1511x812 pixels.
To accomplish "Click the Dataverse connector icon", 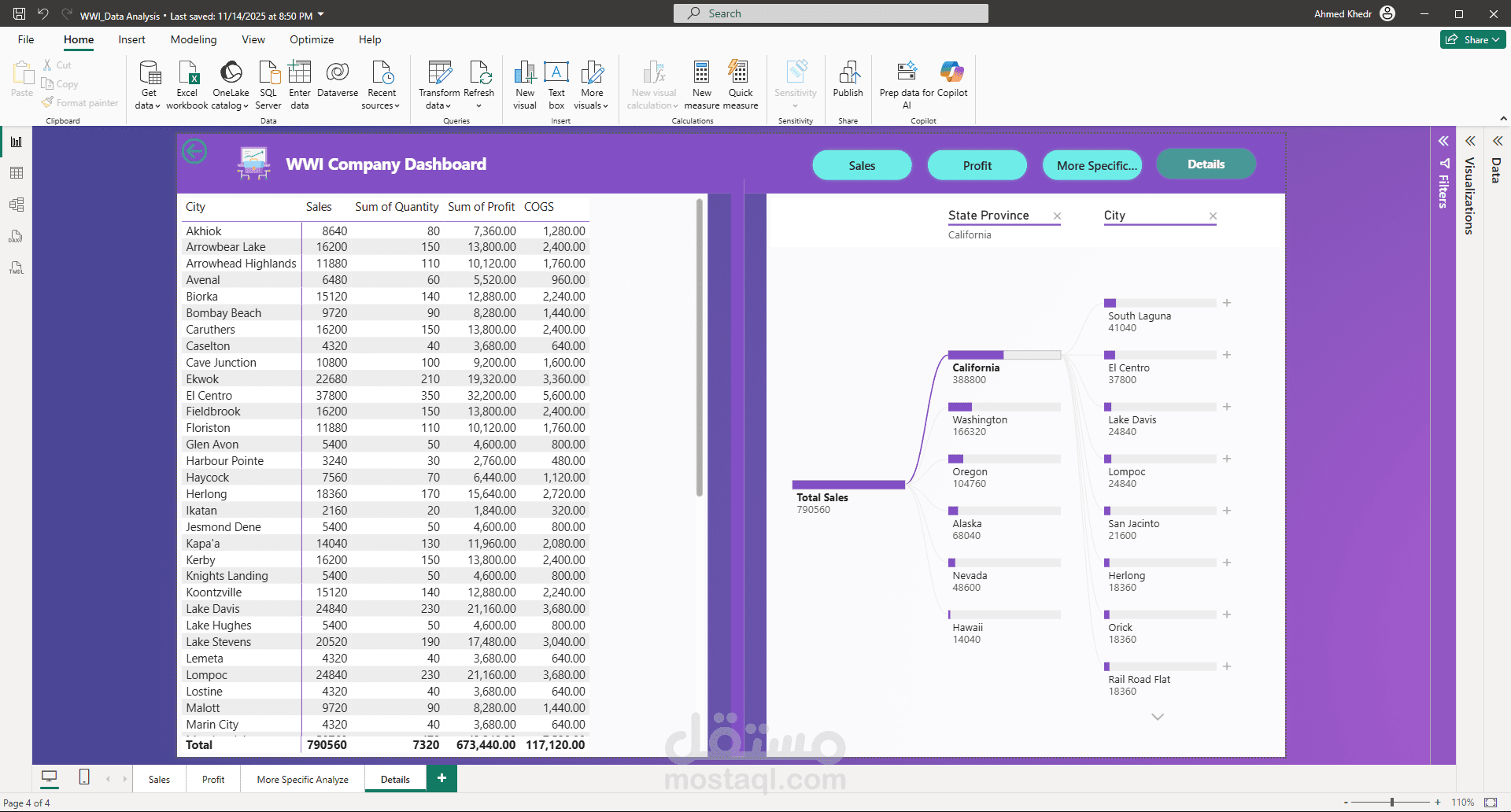I will point(338,79).
